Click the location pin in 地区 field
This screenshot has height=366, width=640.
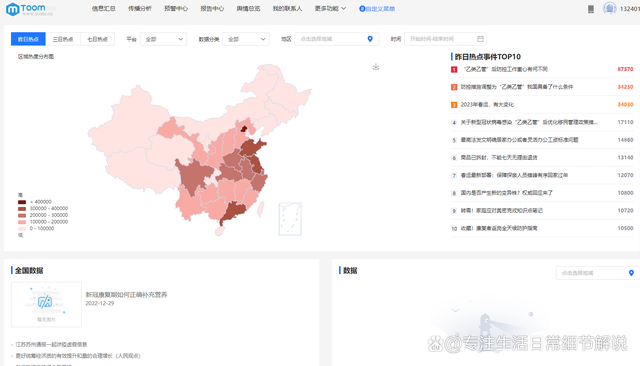coord(370,39)
